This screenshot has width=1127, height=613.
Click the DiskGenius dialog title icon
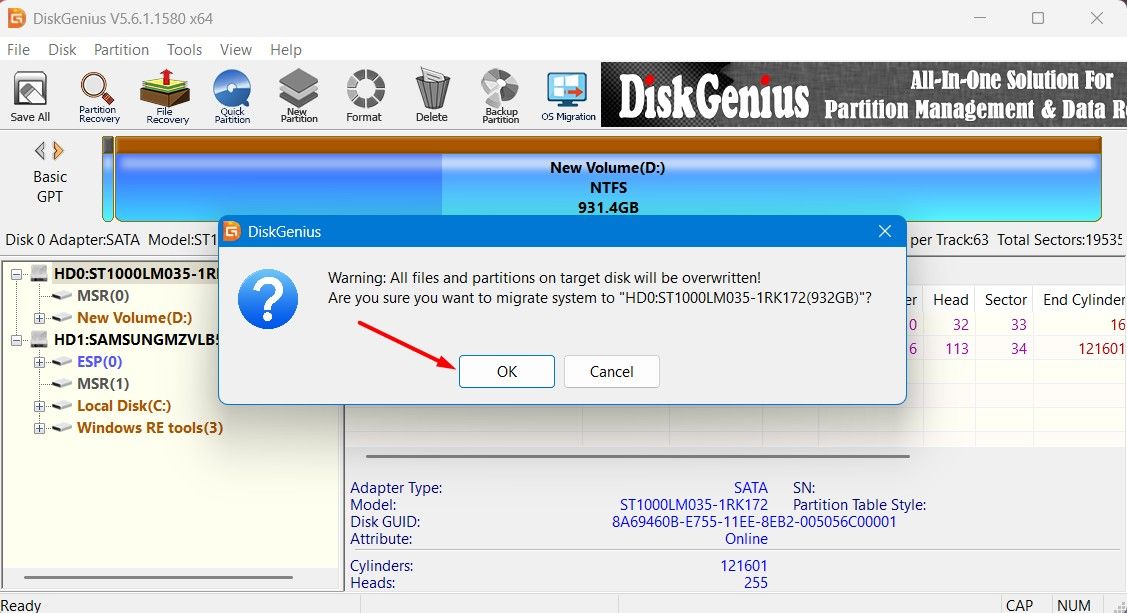231,231
